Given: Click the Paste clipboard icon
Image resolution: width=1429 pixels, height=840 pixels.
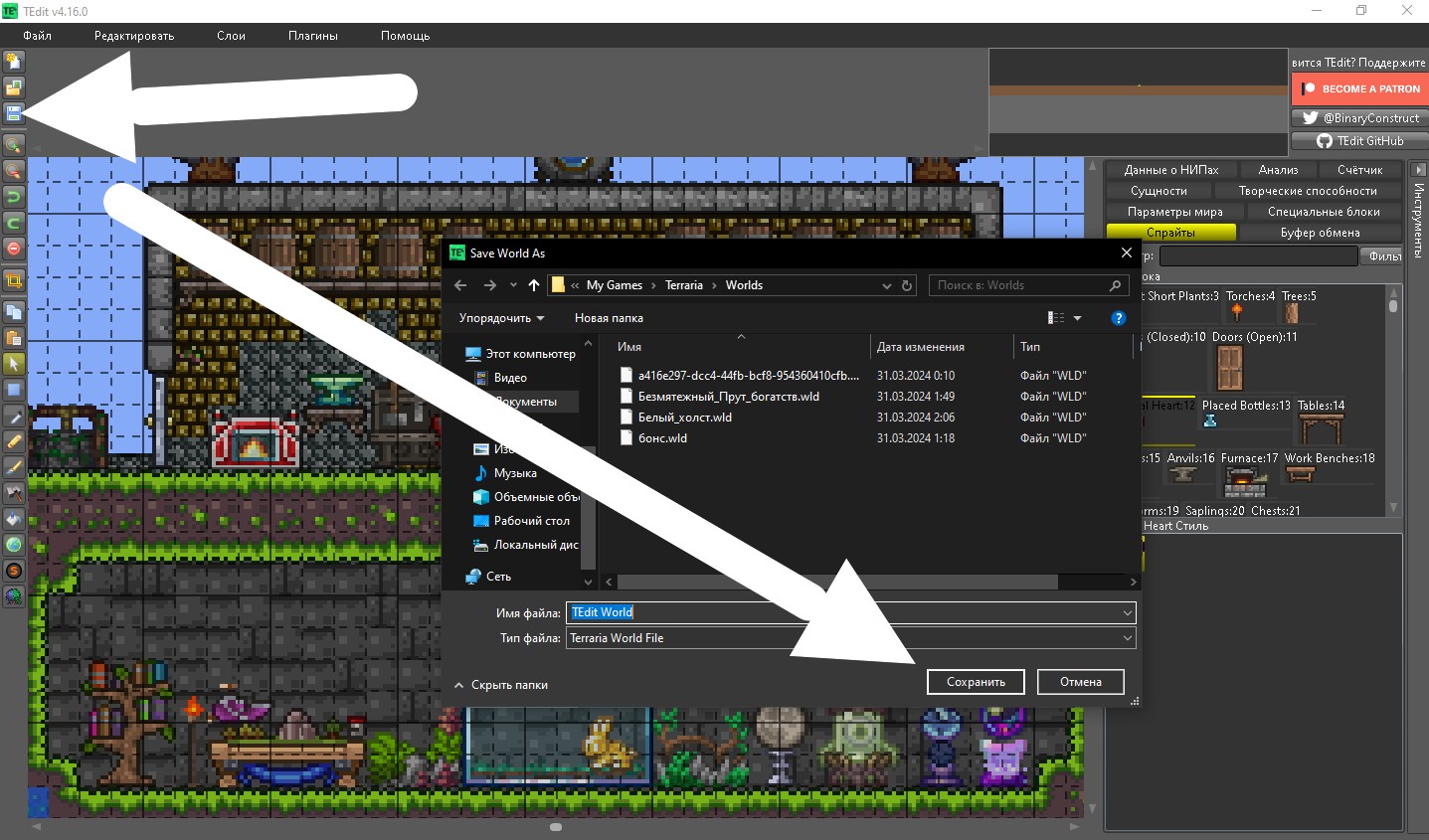Looking at the screenshot, I should (x=14, y=338).
